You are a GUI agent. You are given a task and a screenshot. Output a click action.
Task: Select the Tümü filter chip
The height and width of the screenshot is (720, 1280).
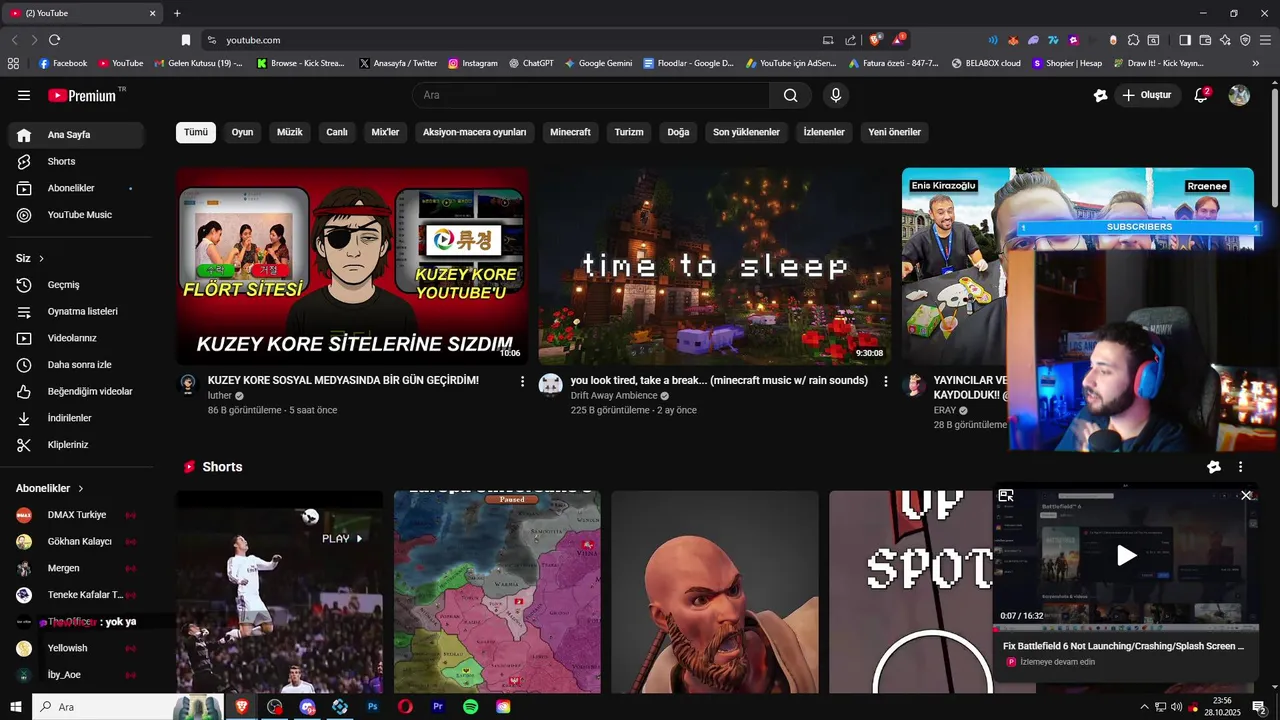coord(196,132)
